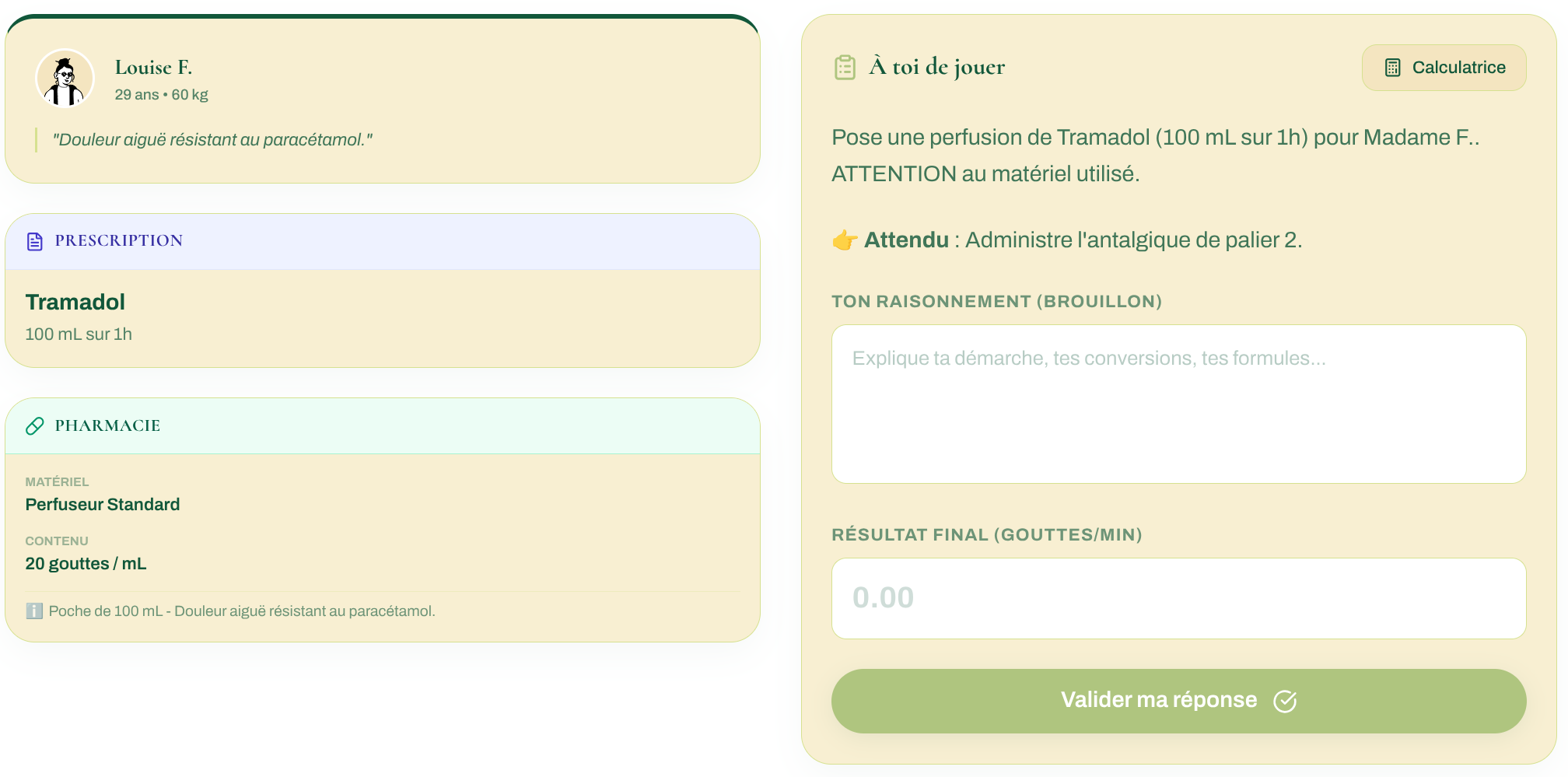Viewport: 1568px width, 777px height.
Task: Click the info icon next to Poche de 100 mL
Action: coord(34,611)
